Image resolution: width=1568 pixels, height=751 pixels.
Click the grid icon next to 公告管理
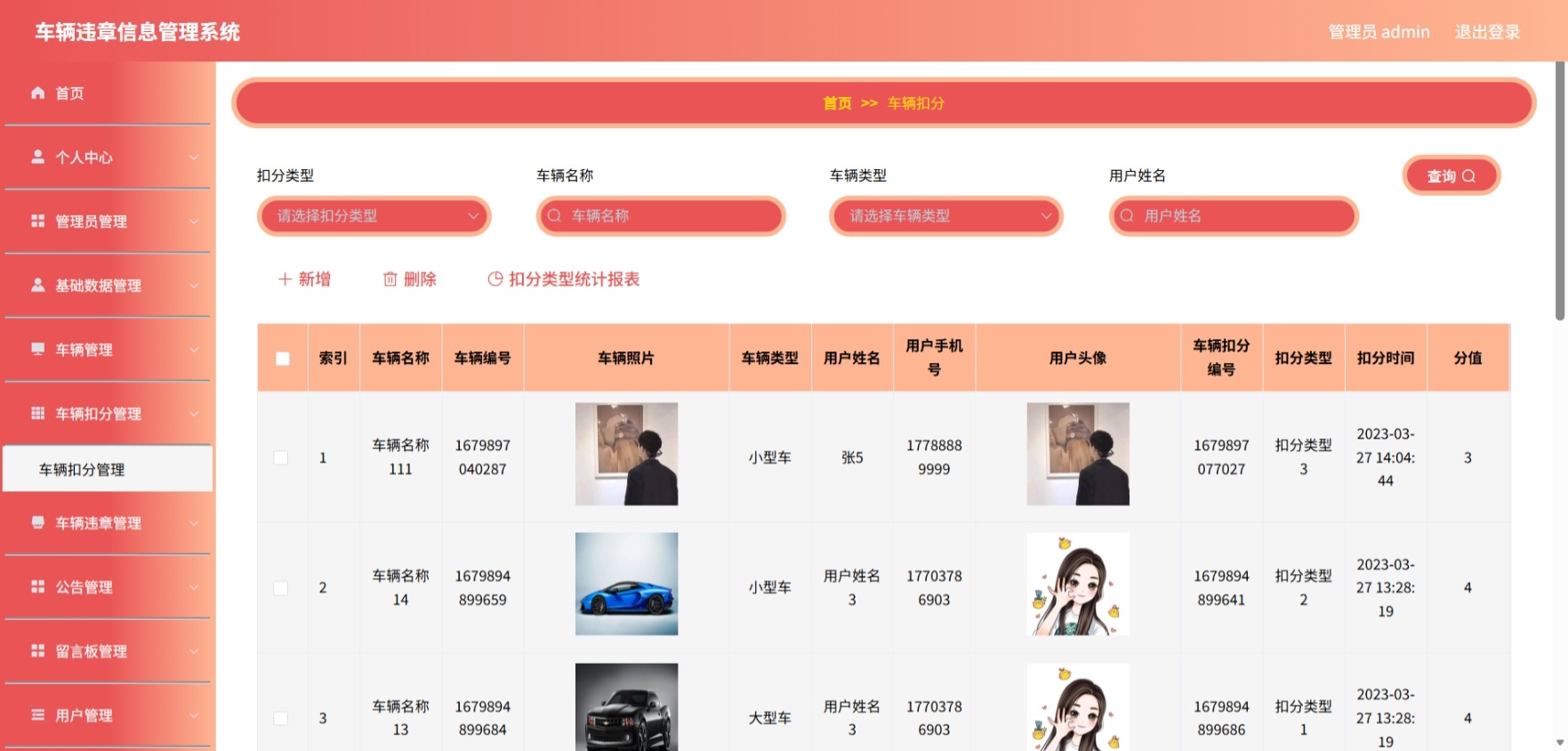tap(37, 586)
